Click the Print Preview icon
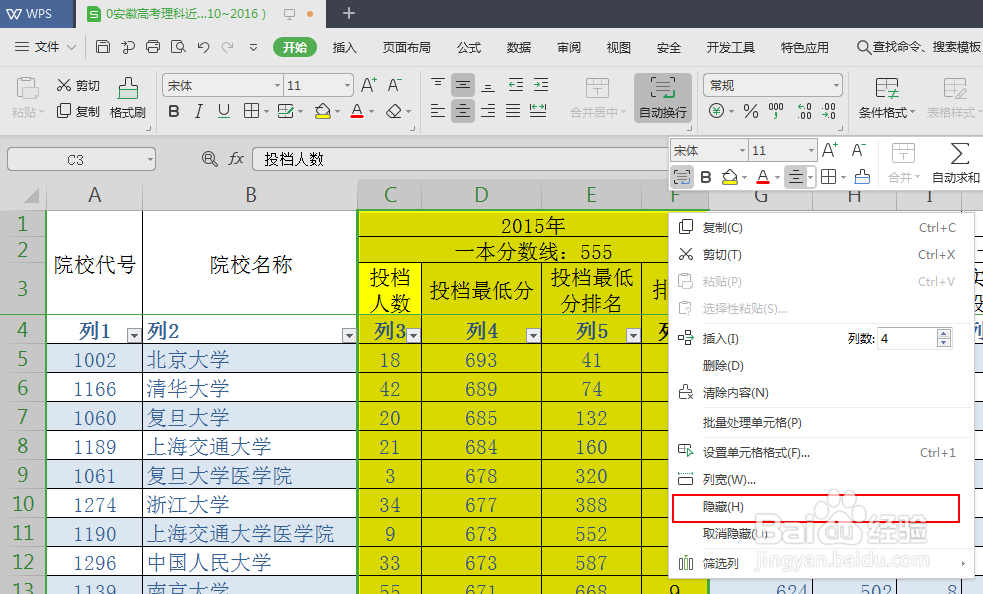 tap(178, 46)
